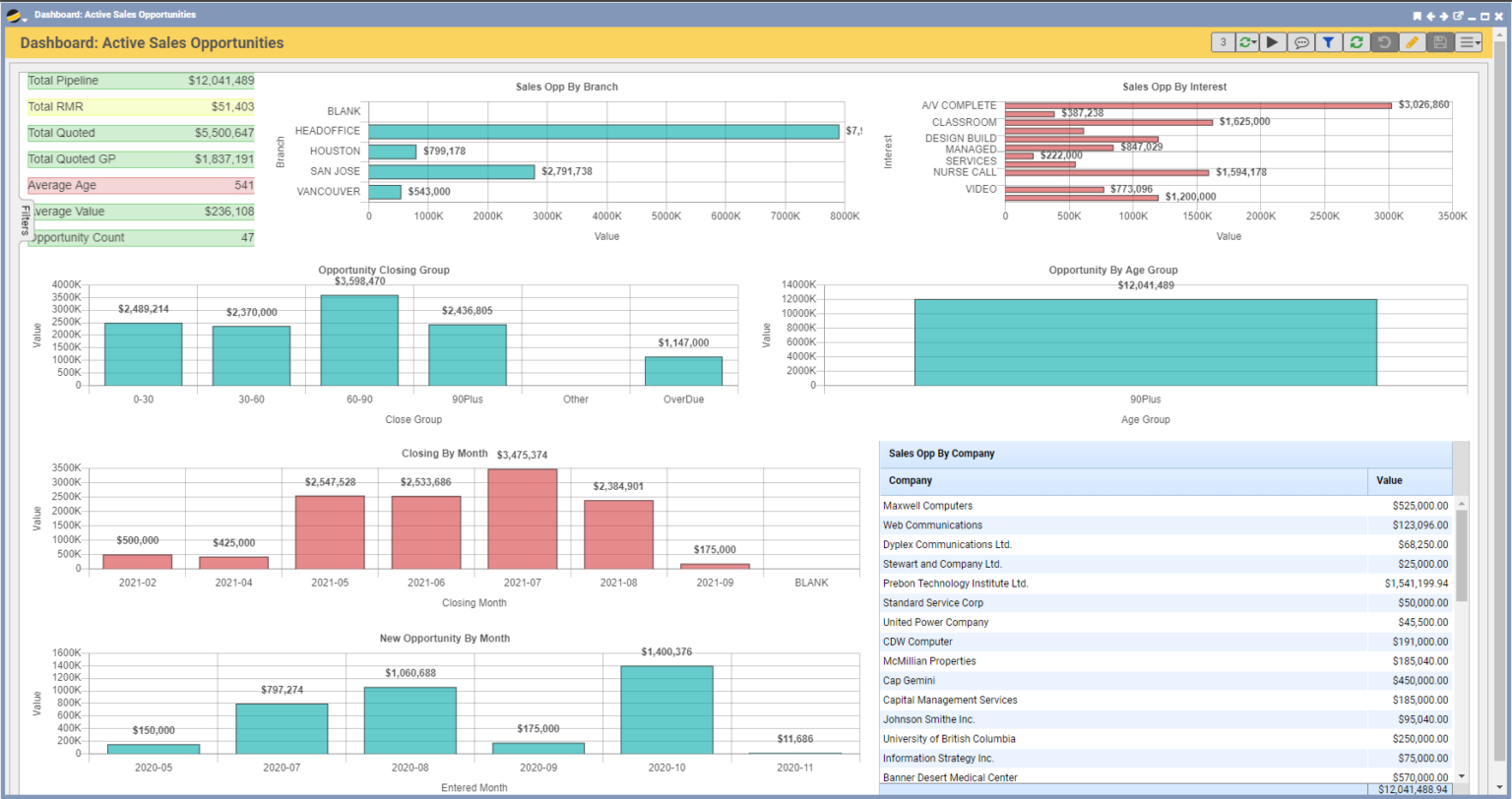Select University of British Columbia row
Viewport: 1512px width, 799px height.
click(1165, 739)
